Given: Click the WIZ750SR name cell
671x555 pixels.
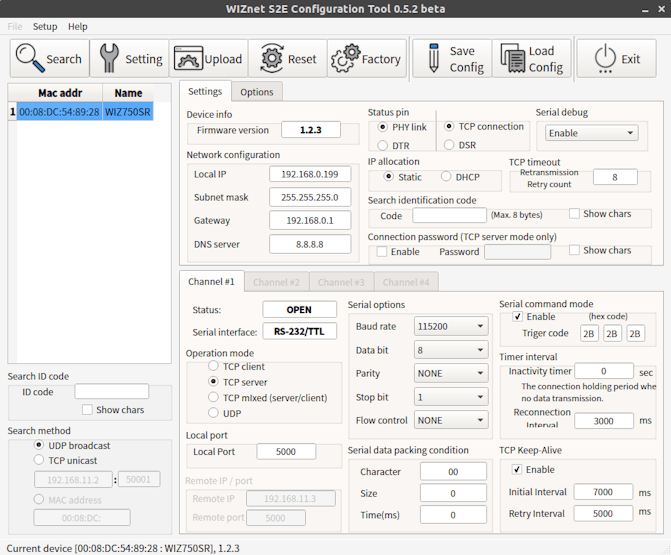Looking at the screenshot, I should point(128,112).
